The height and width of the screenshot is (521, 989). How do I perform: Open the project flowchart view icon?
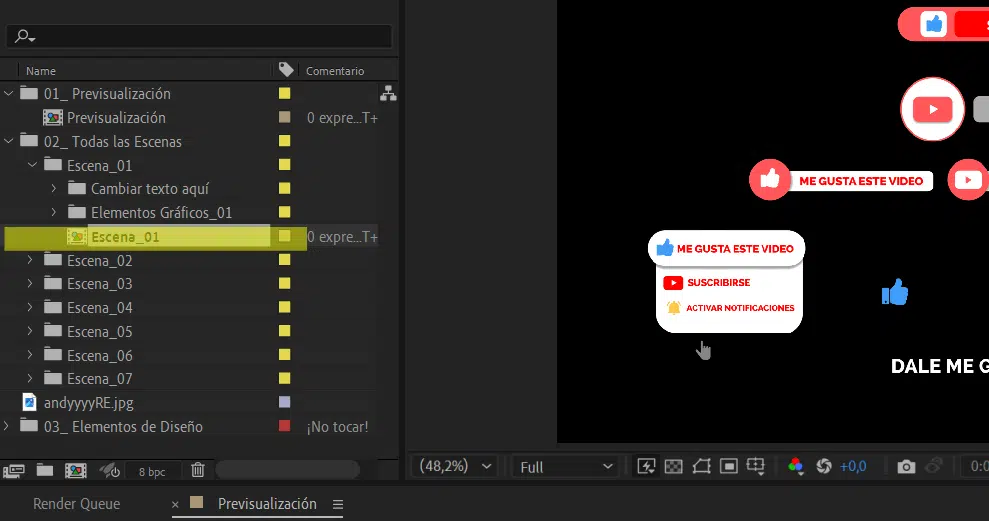pyautogui.click(x=388, y=93)
